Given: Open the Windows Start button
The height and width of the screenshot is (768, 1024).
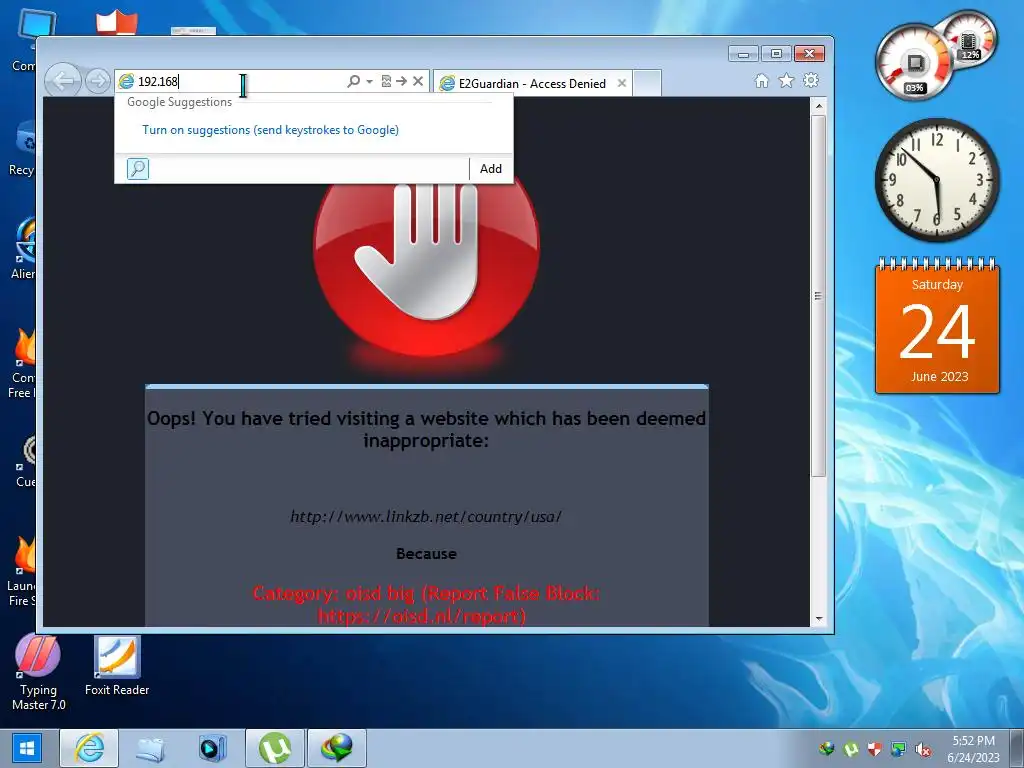Looking at the screenshot, I should pyautogui.click(x=27, y=748).
